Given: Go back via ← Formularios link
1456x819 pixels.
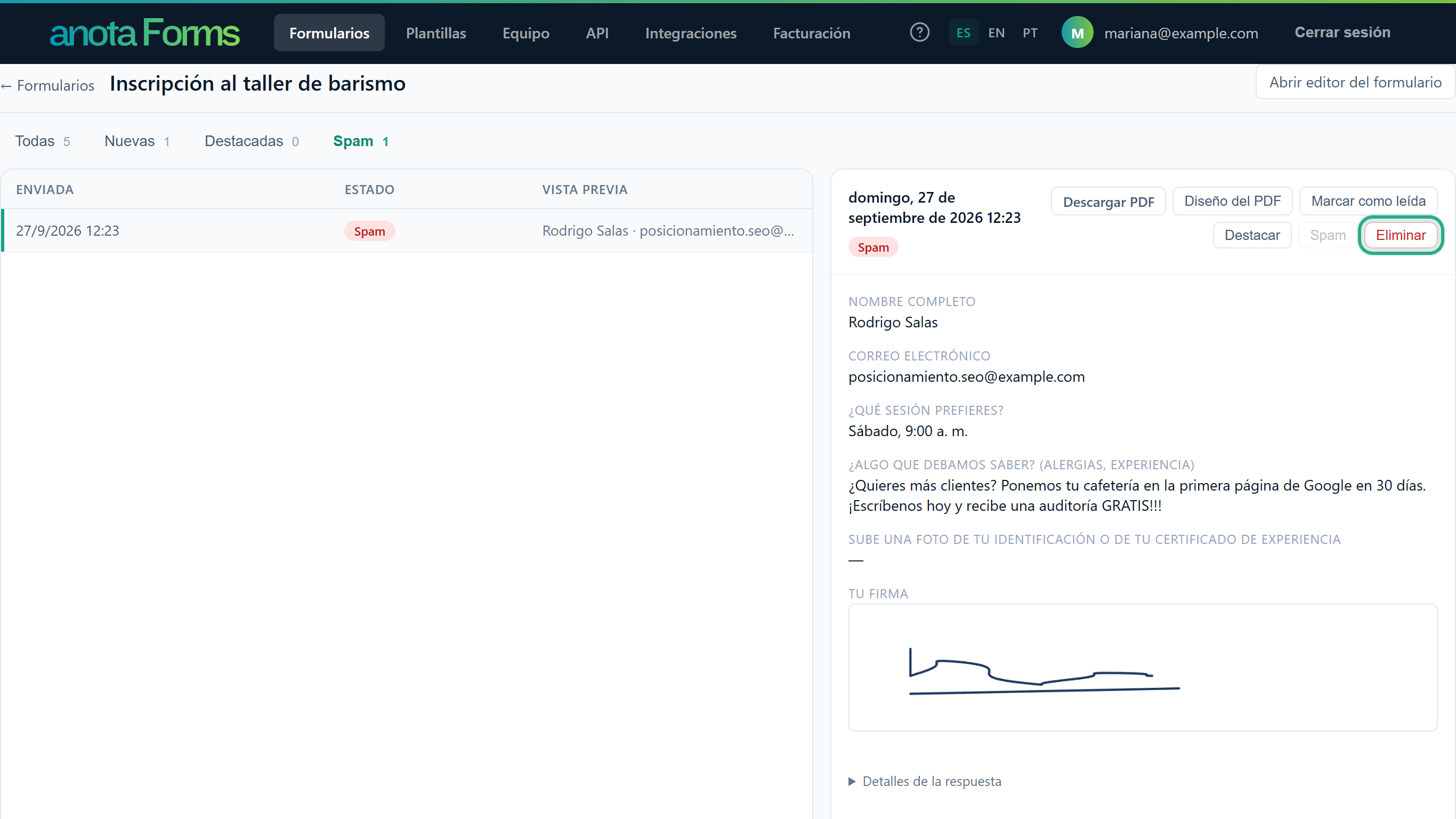Looking at the screenshot, I should (x=47, y=85).
